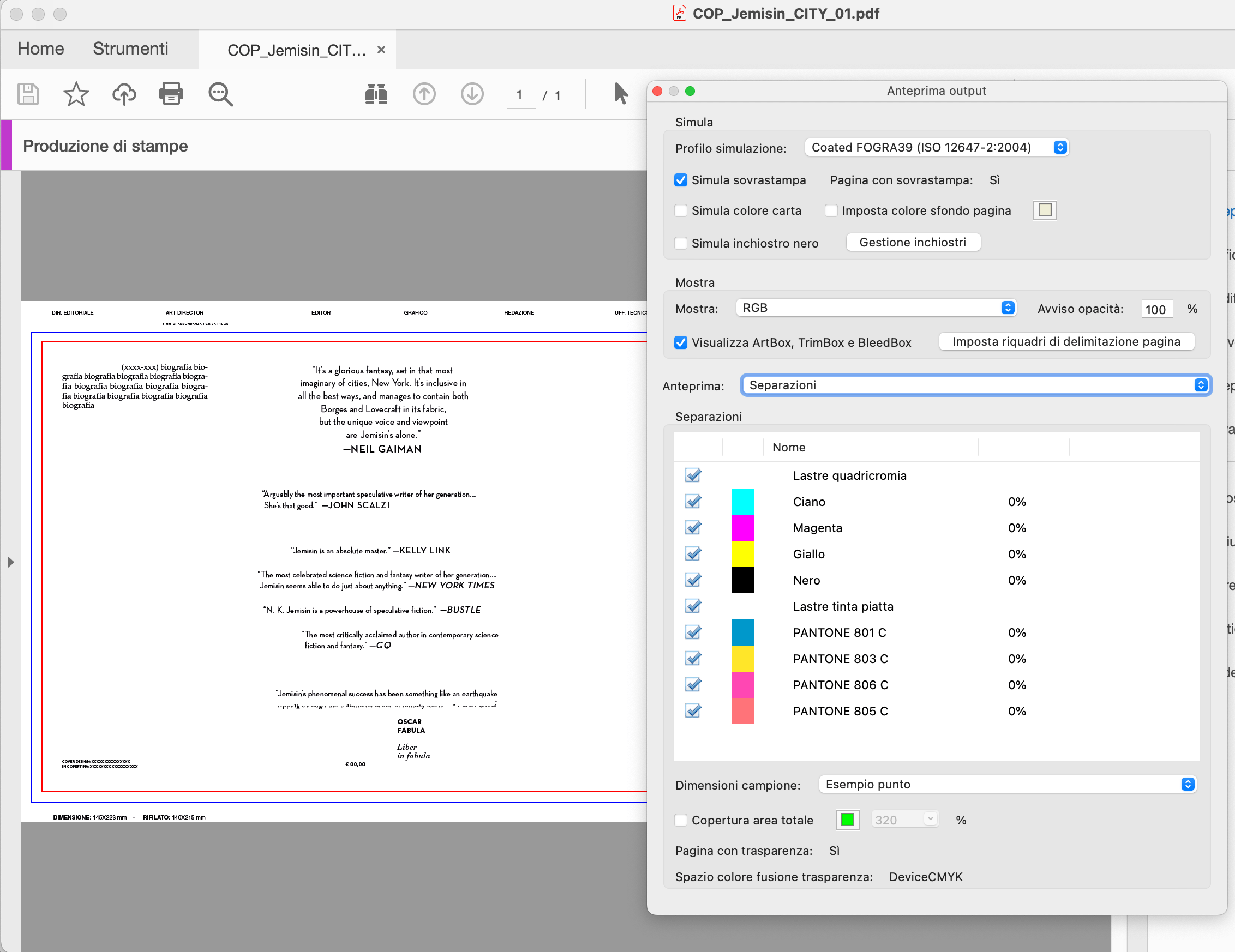
Task: Click Imposta riquadri di delimitazione pagina
Action: point(1066,341)
